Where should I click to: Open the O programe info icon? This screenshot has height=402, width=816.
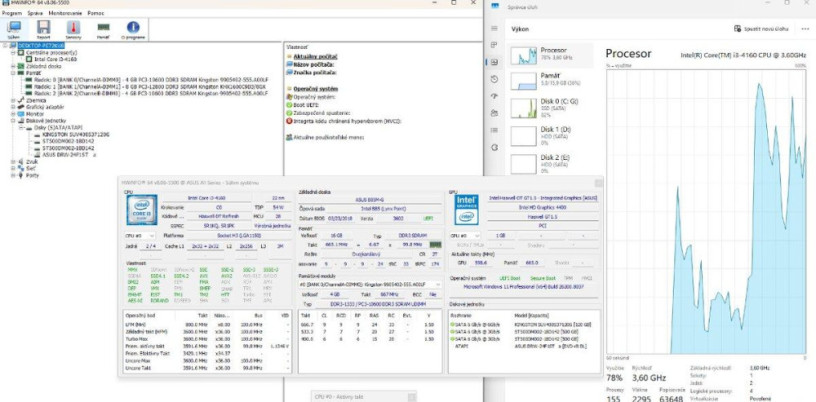133,30
